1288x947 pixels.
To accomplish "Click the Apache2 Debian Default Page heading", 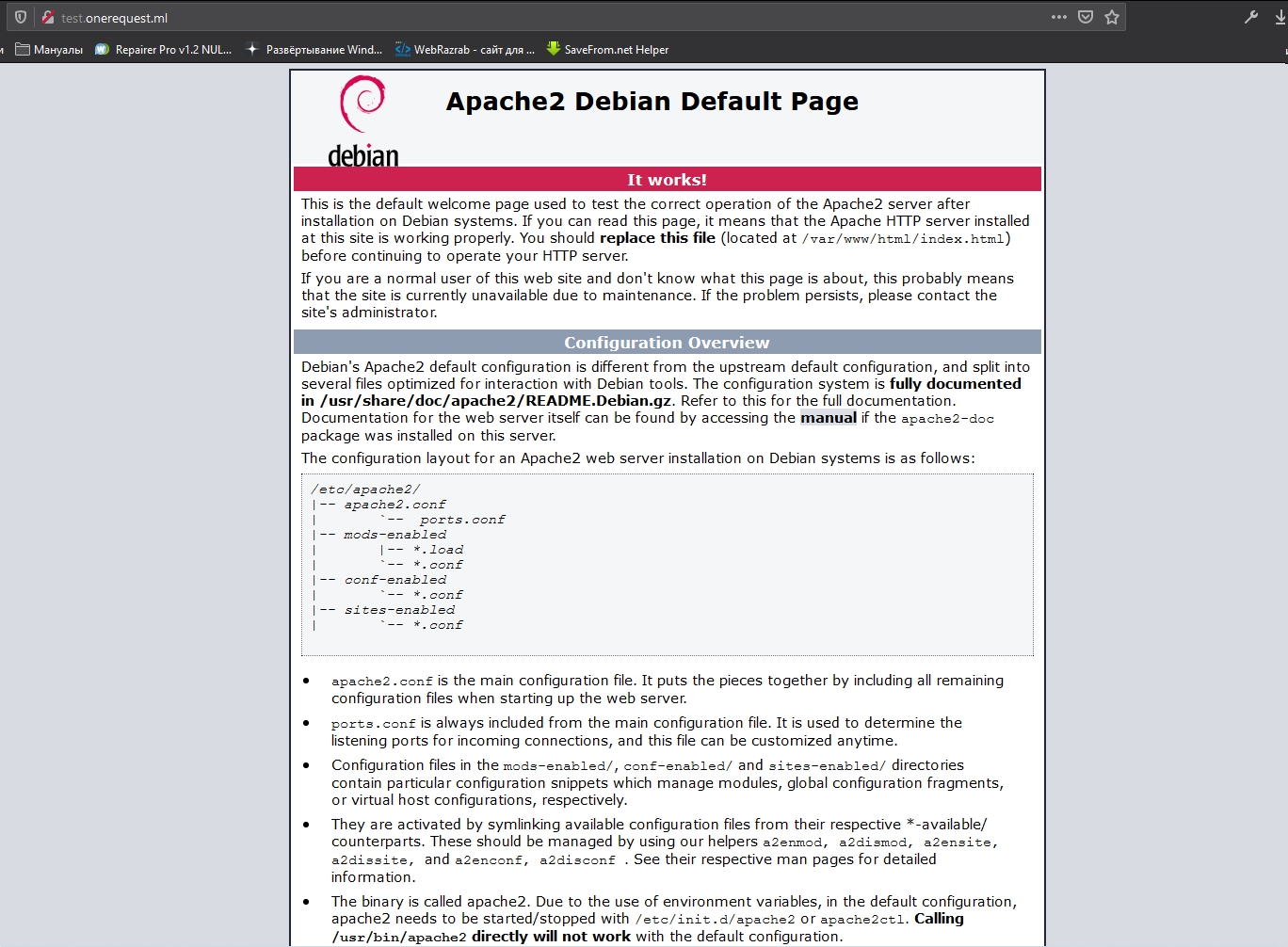I will (652, 102).
